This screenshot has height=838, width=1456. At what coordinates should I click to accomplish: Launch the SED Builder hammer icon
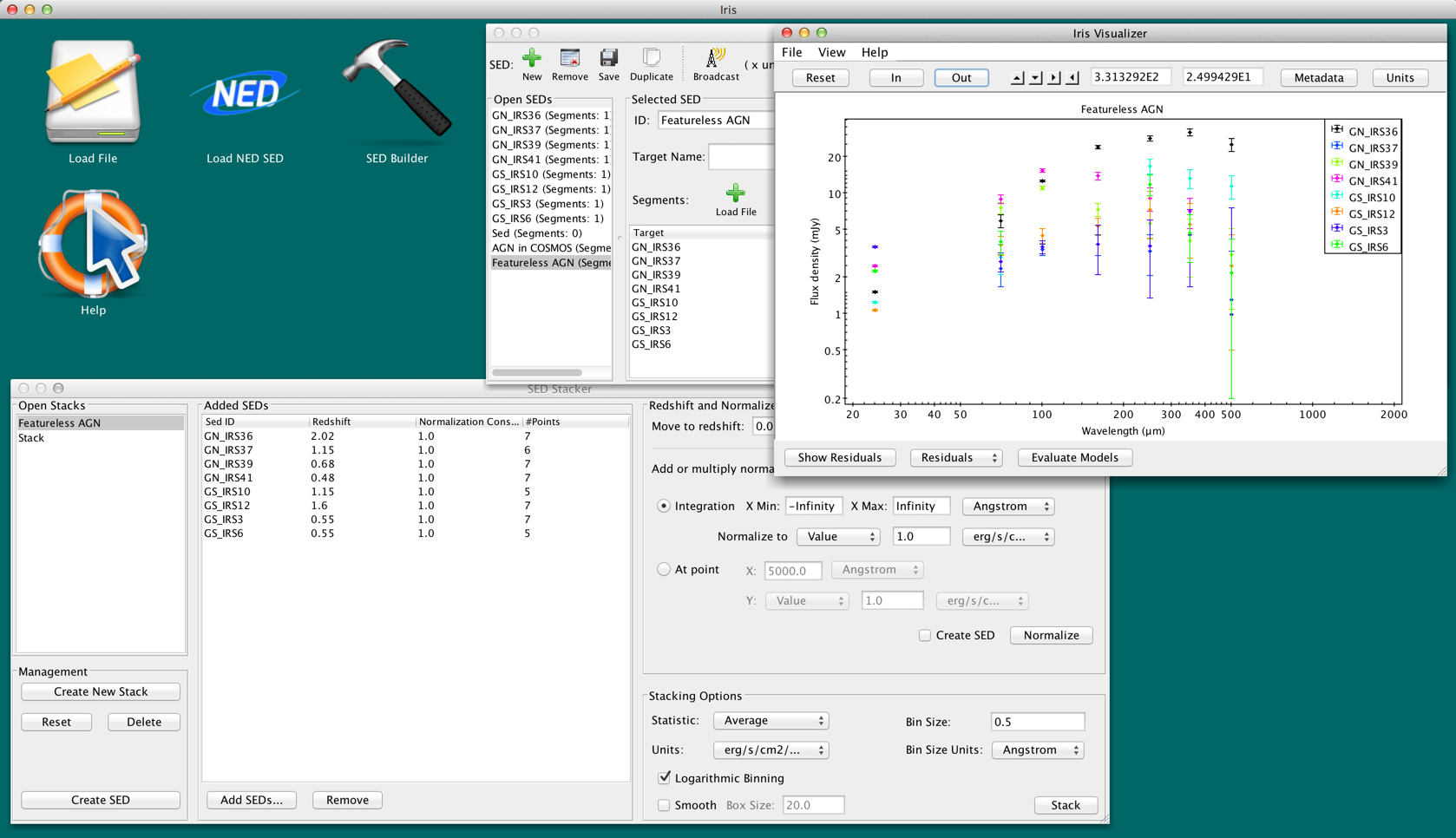pyautogui.click(x=397, y=88)
